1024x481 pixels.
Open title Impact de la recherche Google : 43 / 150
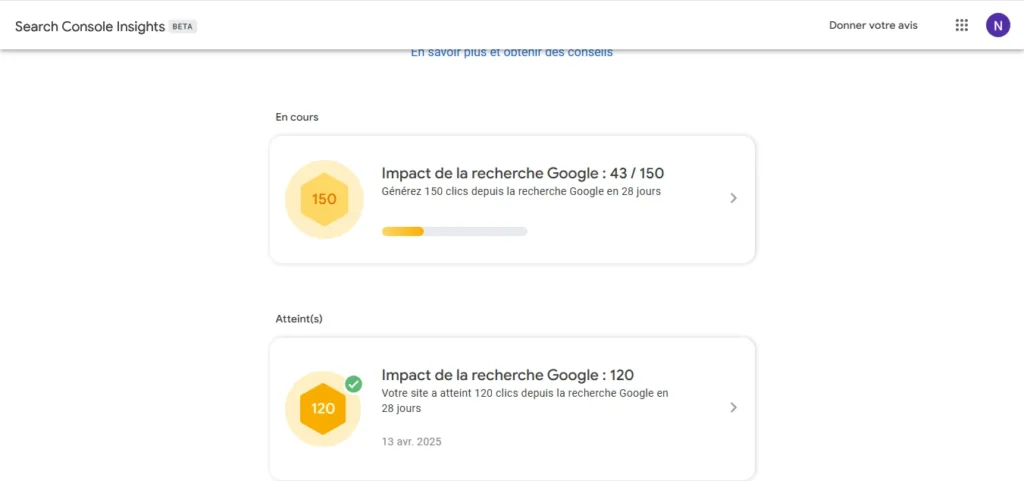click(x=523, y=173)
